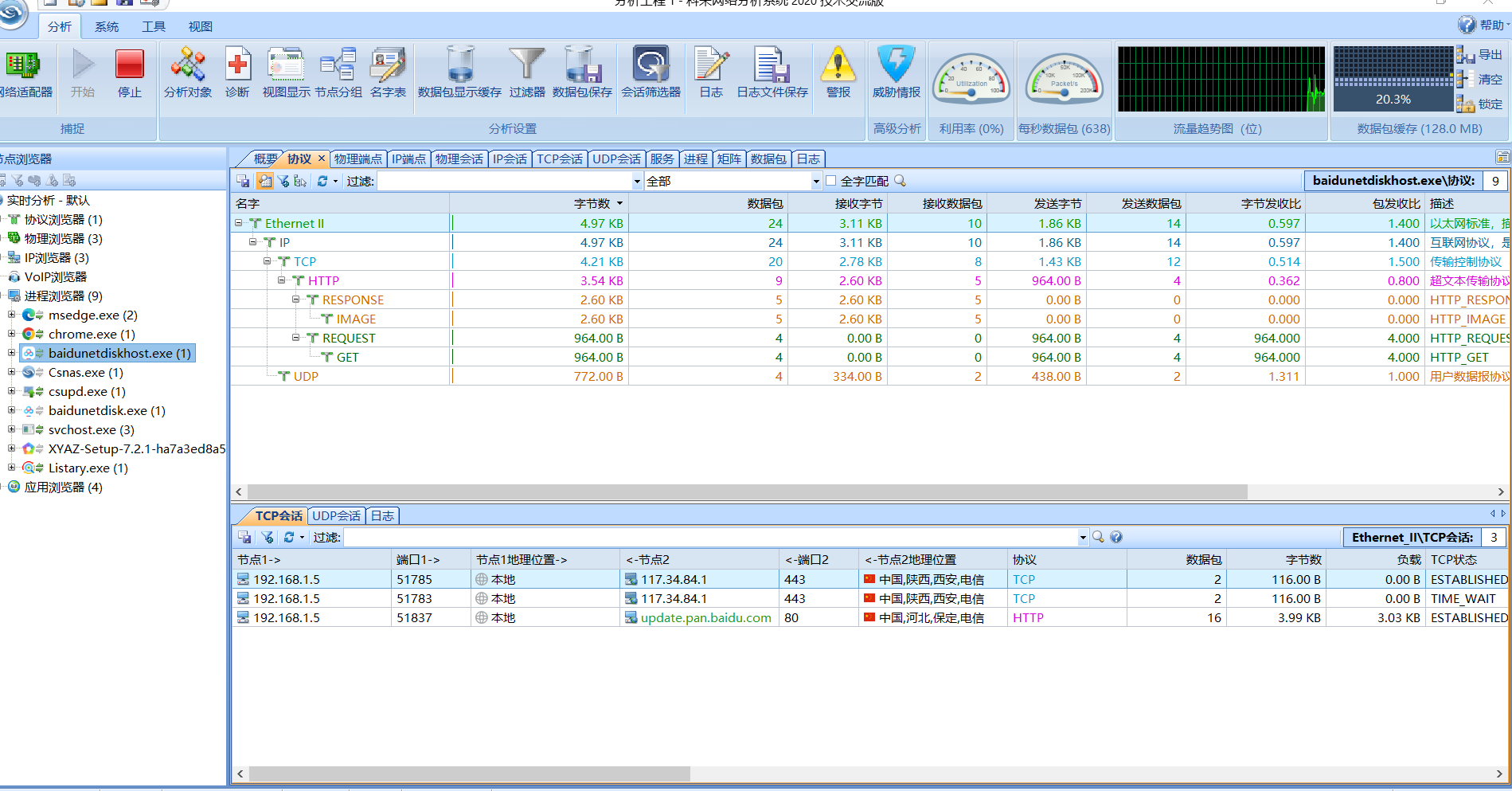Open the 节点分组 node grouping tool

[x=338, y=72]
